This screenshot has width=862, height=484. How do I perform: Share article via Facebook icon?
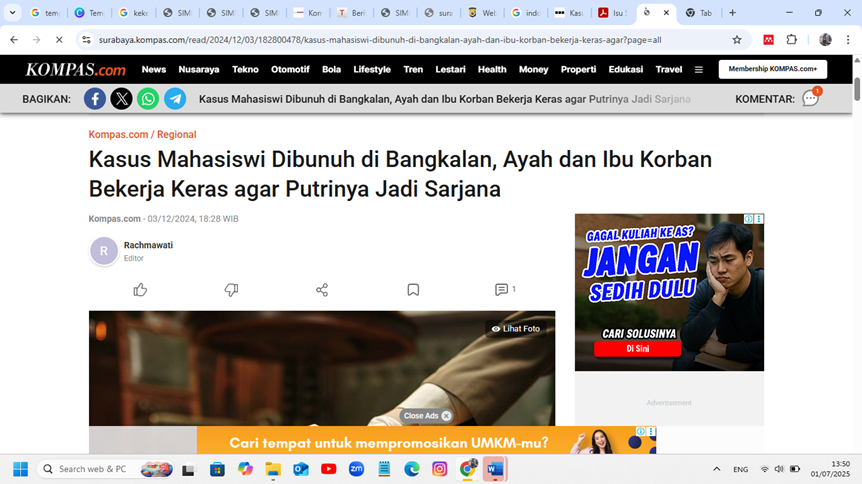click(95, 99)
